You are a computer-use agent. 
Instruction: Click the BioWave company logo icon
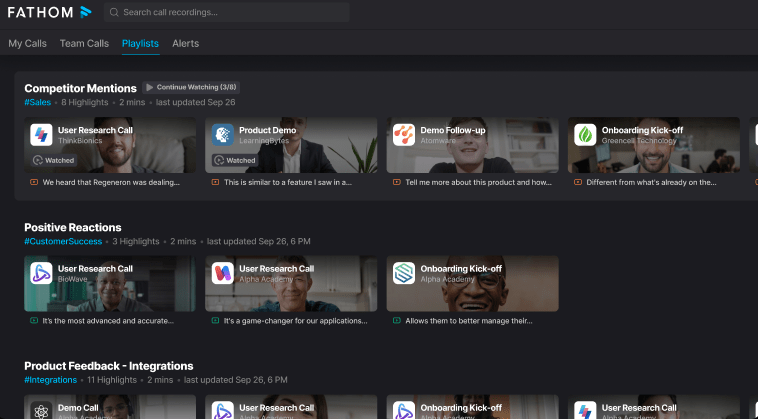pyautogui.click(x=41, y=273)
